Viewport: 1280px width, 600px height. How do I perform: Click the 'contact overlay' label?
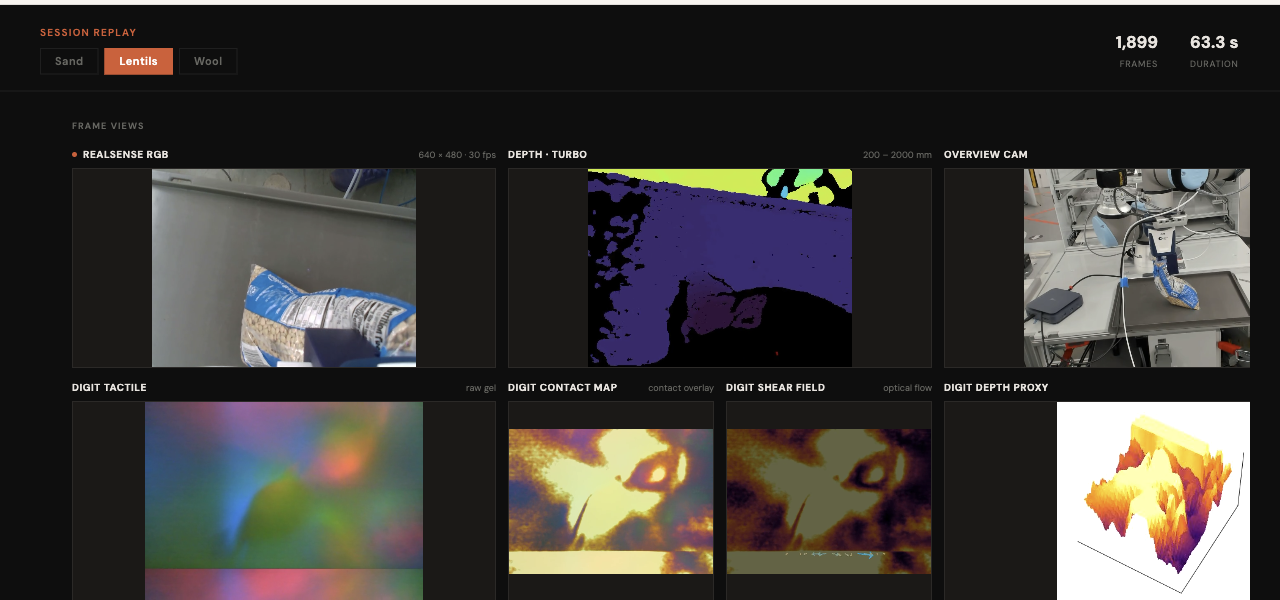pos(681,388)
